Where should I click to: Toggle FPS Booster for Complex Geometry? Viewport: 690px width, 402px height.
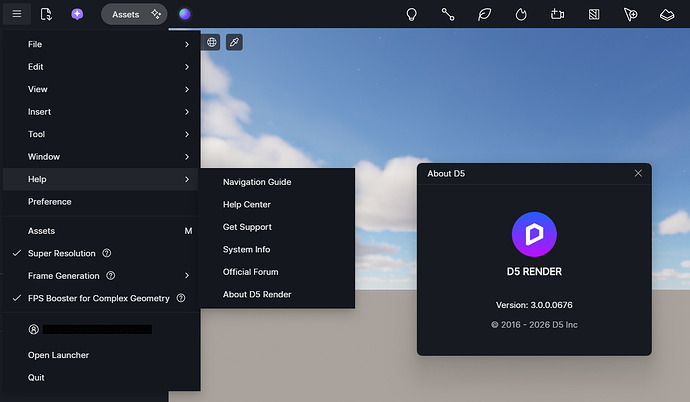coord(98,298)
